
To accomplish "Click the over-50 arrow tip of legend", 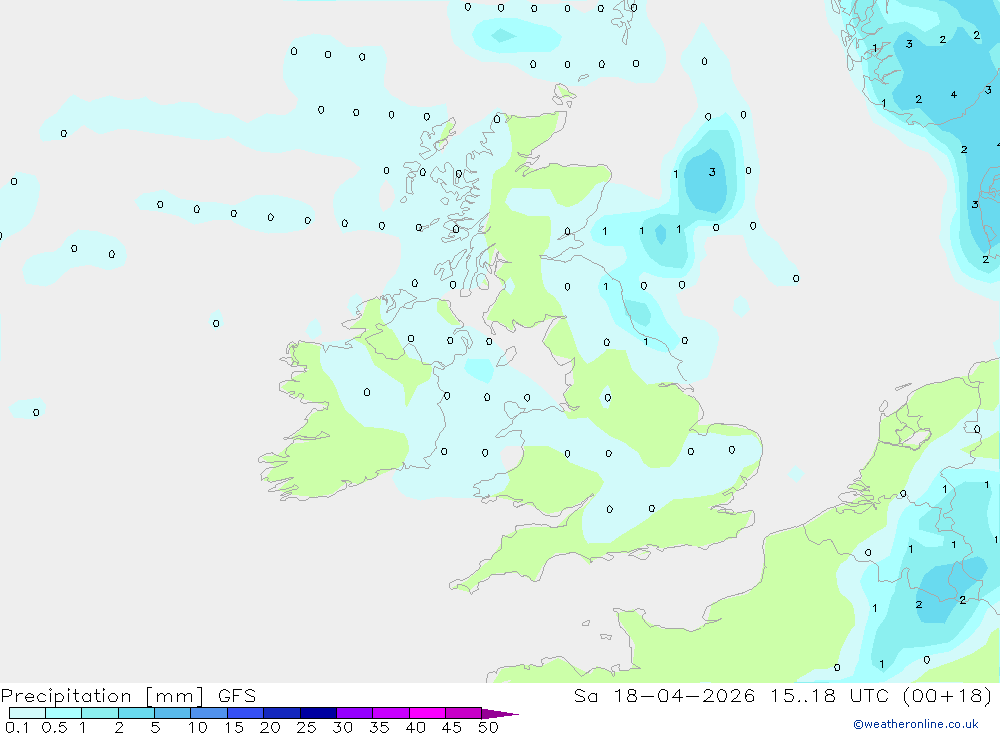I will click(x=499, y=713).
